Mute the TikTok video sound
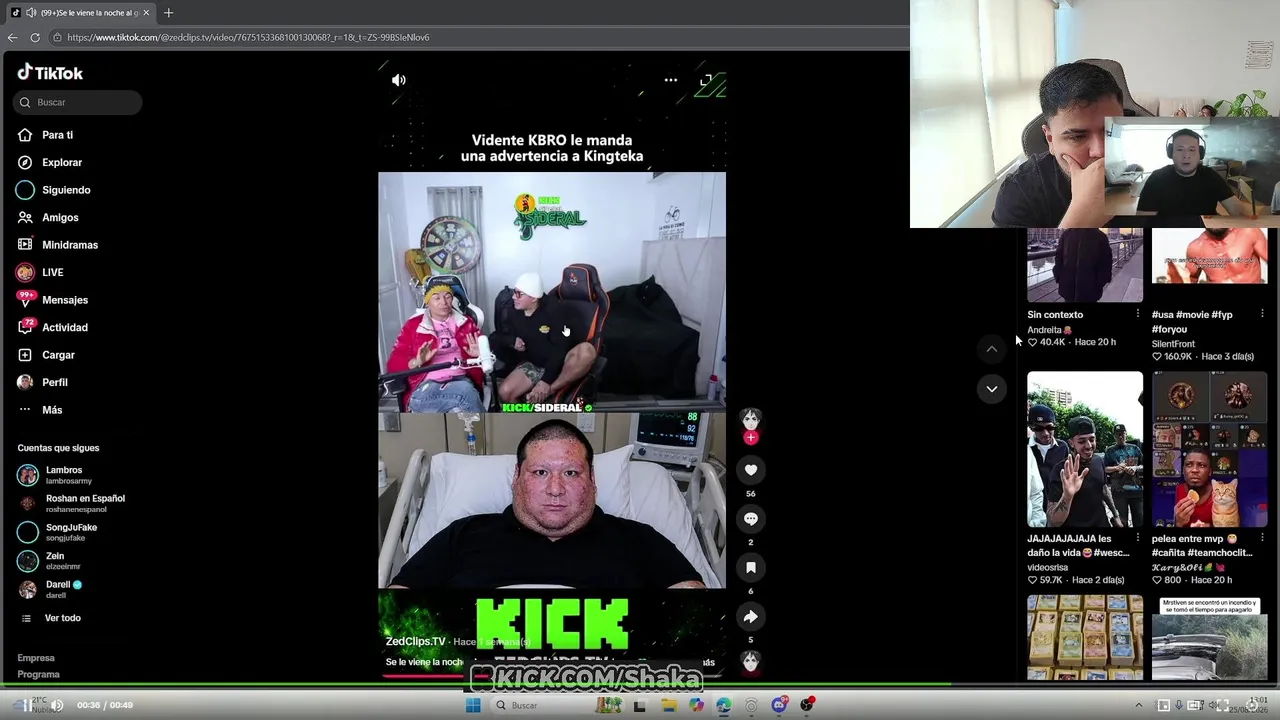This screenshot has height=720, width=1280. (x=399, y=80)
